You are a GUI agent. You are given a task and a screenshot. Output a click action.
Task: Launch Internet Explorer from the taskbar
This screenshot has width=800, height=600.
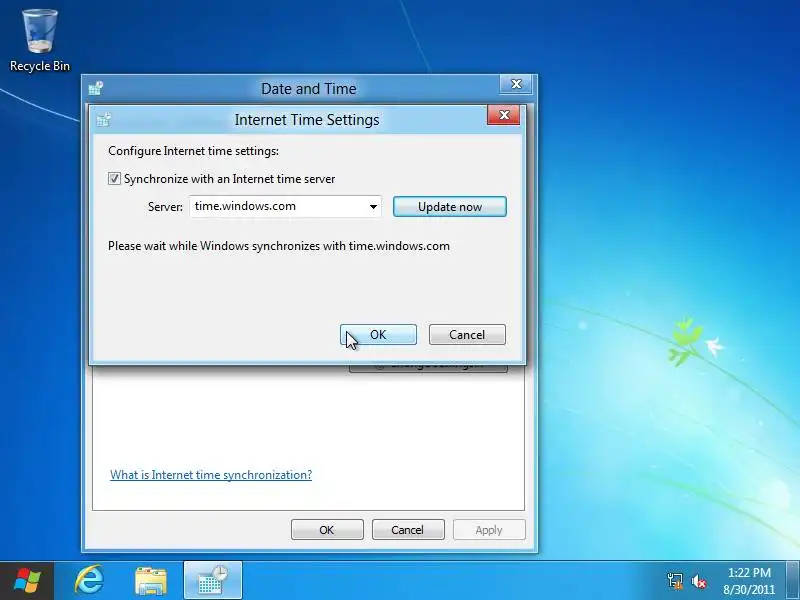coord(89,581)
